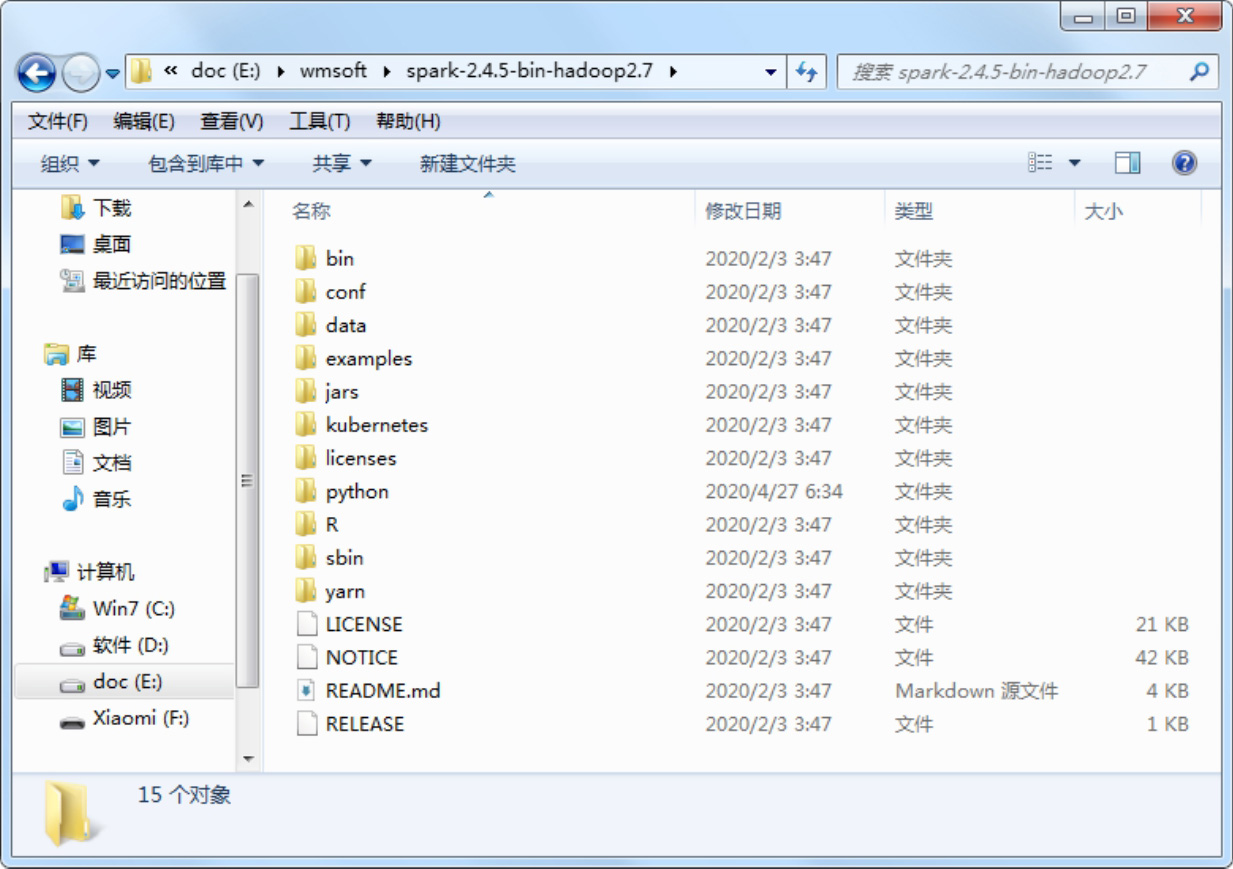The width and height of the screenshot is (1233, 869).
Task: Click the 新建文件夹 button
Action: pos(468,163)
